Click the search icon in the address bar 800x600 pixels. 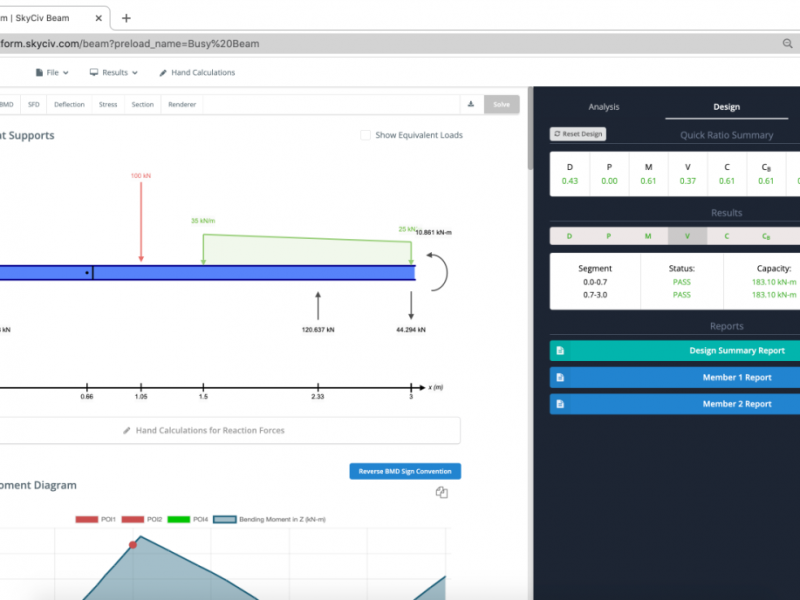coord(787,43)
